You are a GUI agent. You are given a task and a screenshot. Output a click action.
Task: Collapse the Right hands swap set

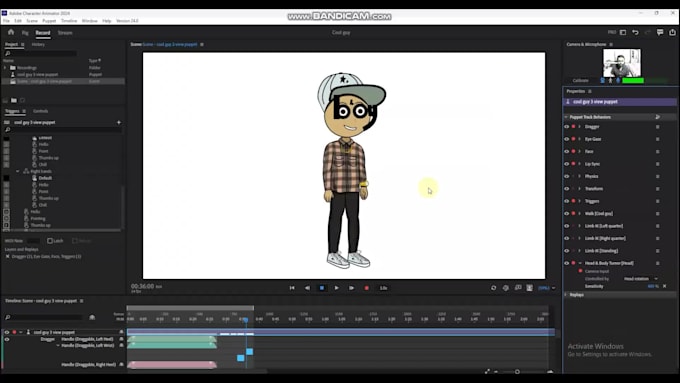18,171
